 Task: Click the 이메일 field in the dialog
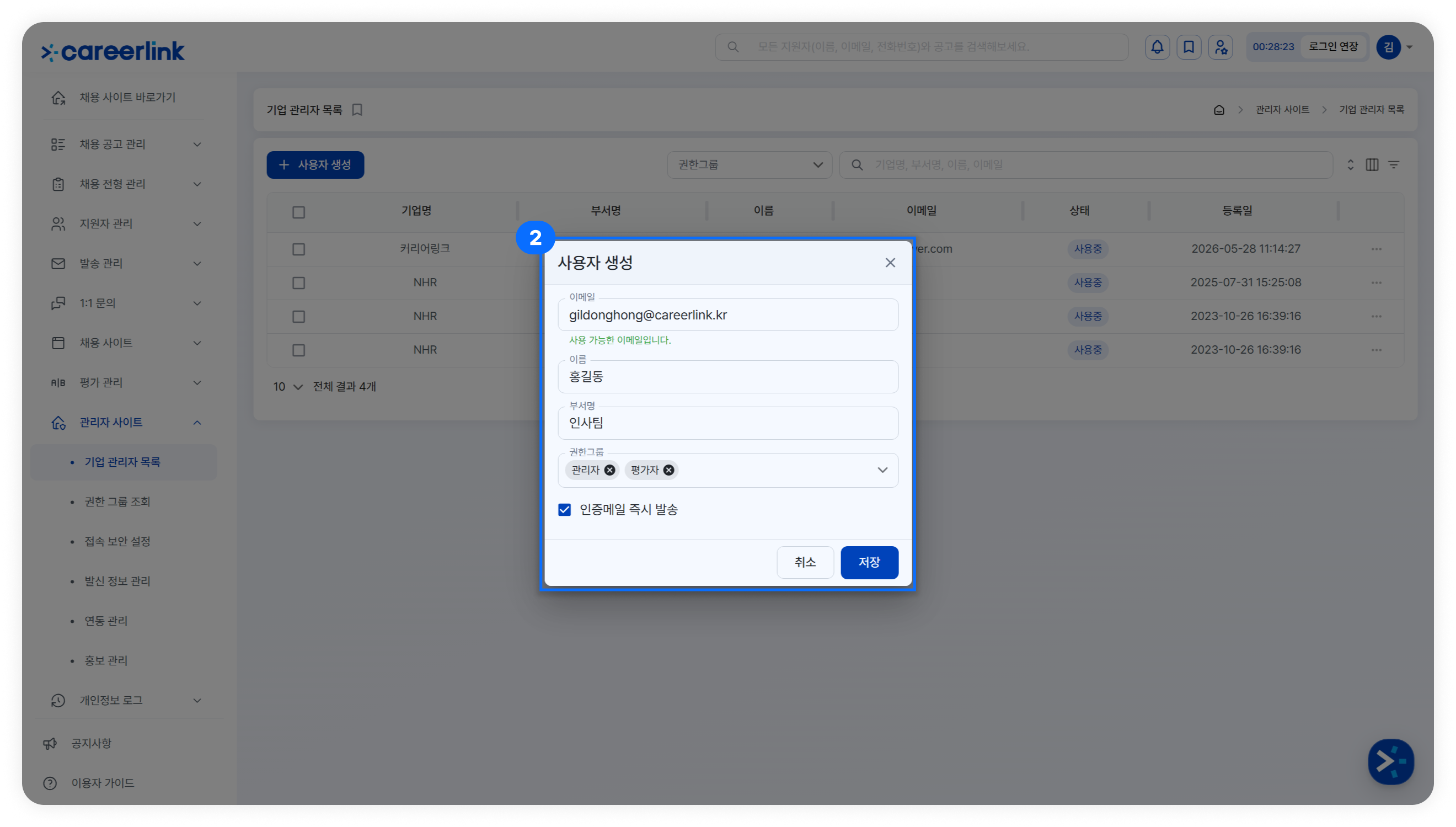point(727,315)
